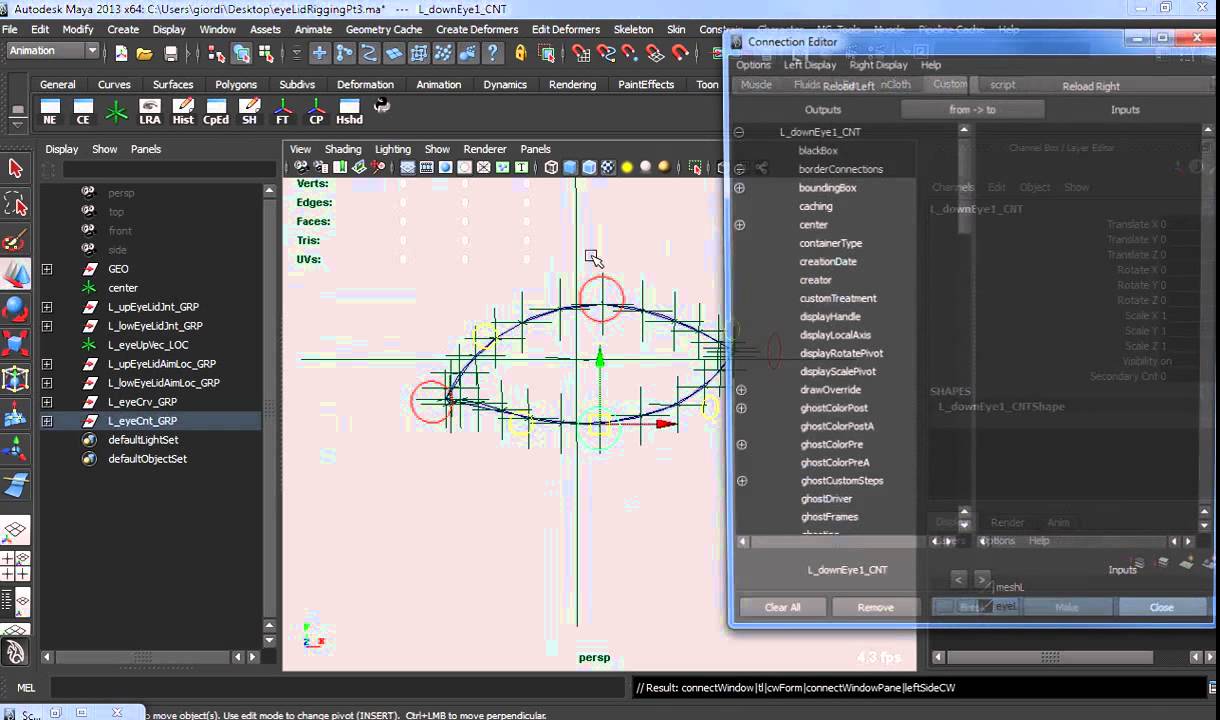This screenshot has height=720, width=1220.
Task: Toggle the yellow sphere lighting icon
Action: click(x=627, y=167)
